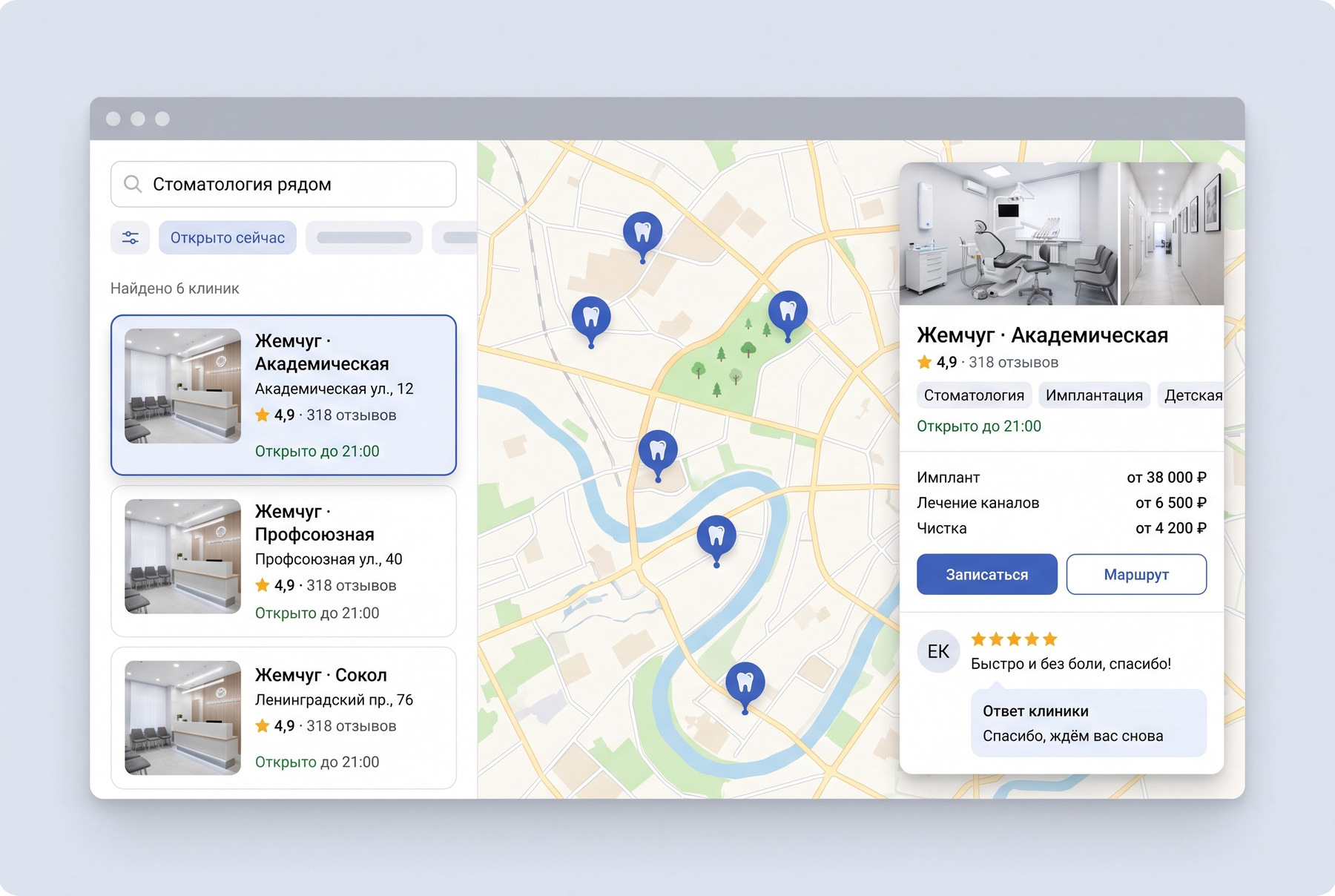Screen dimensions: 1335x896
Task: Focus the "Стоматология рядом" search field
Action: (x=283, y=184)
